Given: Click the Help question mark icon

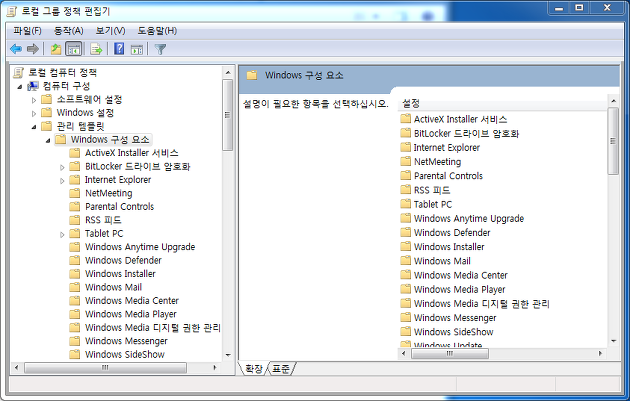Looking at the screenshot, I should [x=119, y=49].
